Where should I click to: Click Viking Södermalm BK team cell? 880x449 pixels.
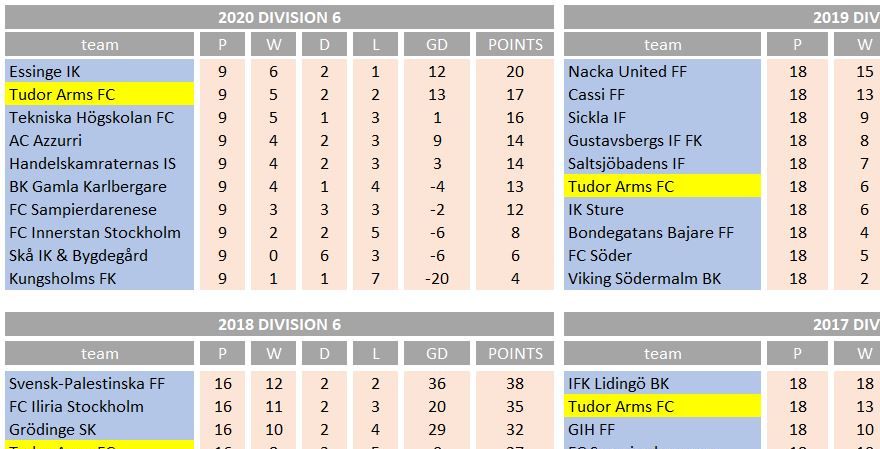(x=662, y=278)
